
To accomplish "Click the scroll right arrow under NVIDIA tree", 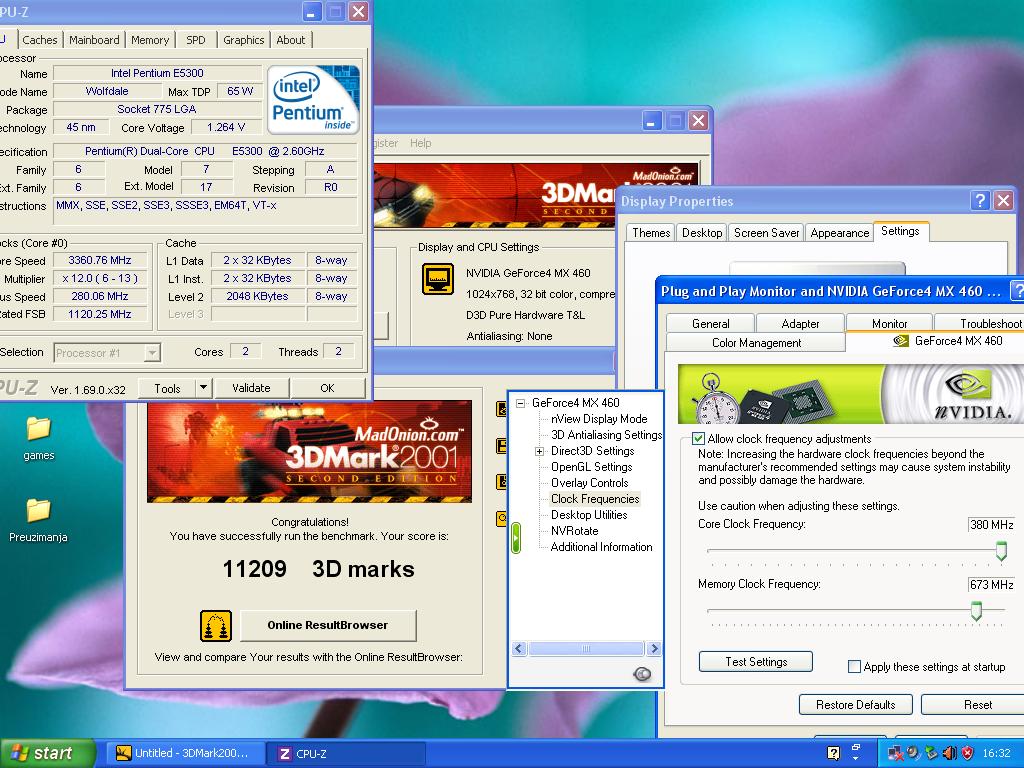I will [x=654, y=648].
